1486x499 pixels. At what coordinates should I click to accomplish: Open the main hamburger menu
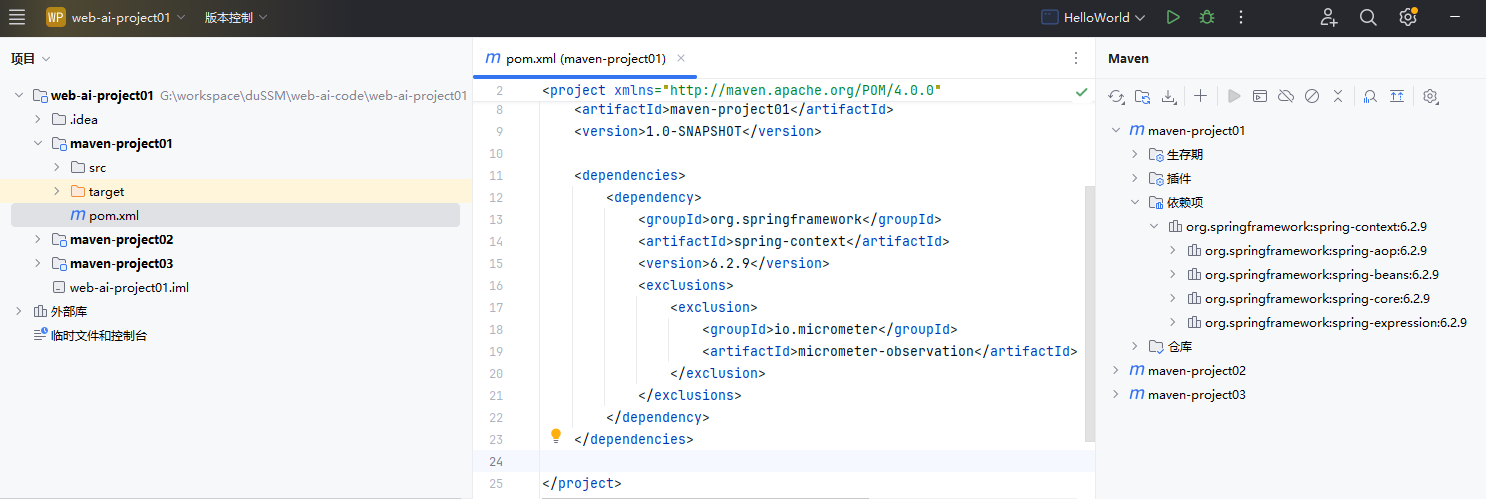17,17
